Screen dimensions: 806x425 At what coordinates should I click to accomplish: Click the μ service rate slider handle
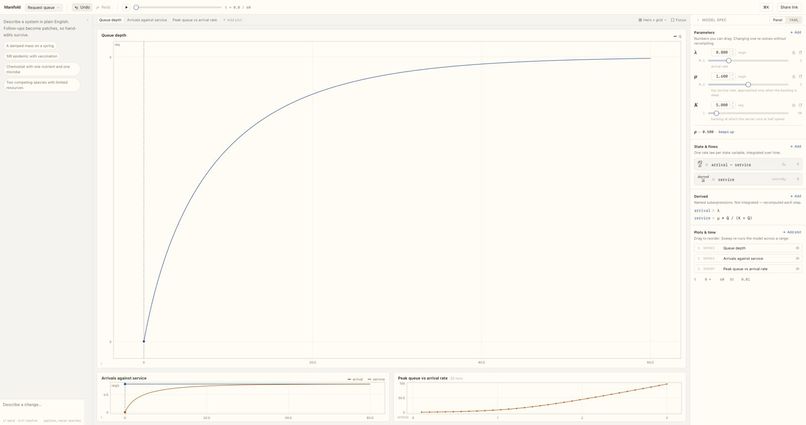[x=748, y=84]
